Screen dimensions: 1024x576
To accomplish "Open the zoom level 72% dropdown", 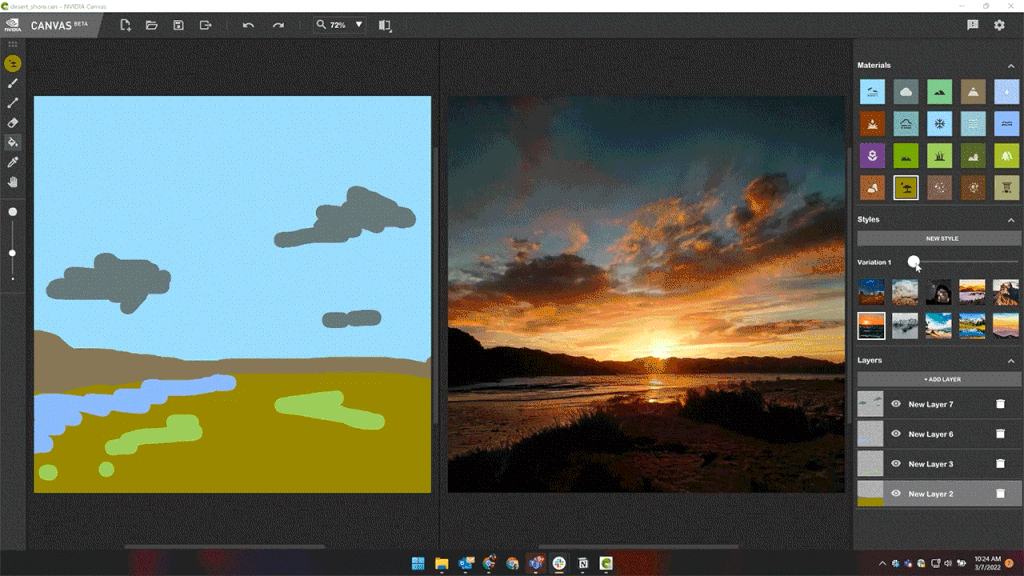I will (x=338, y=25).
